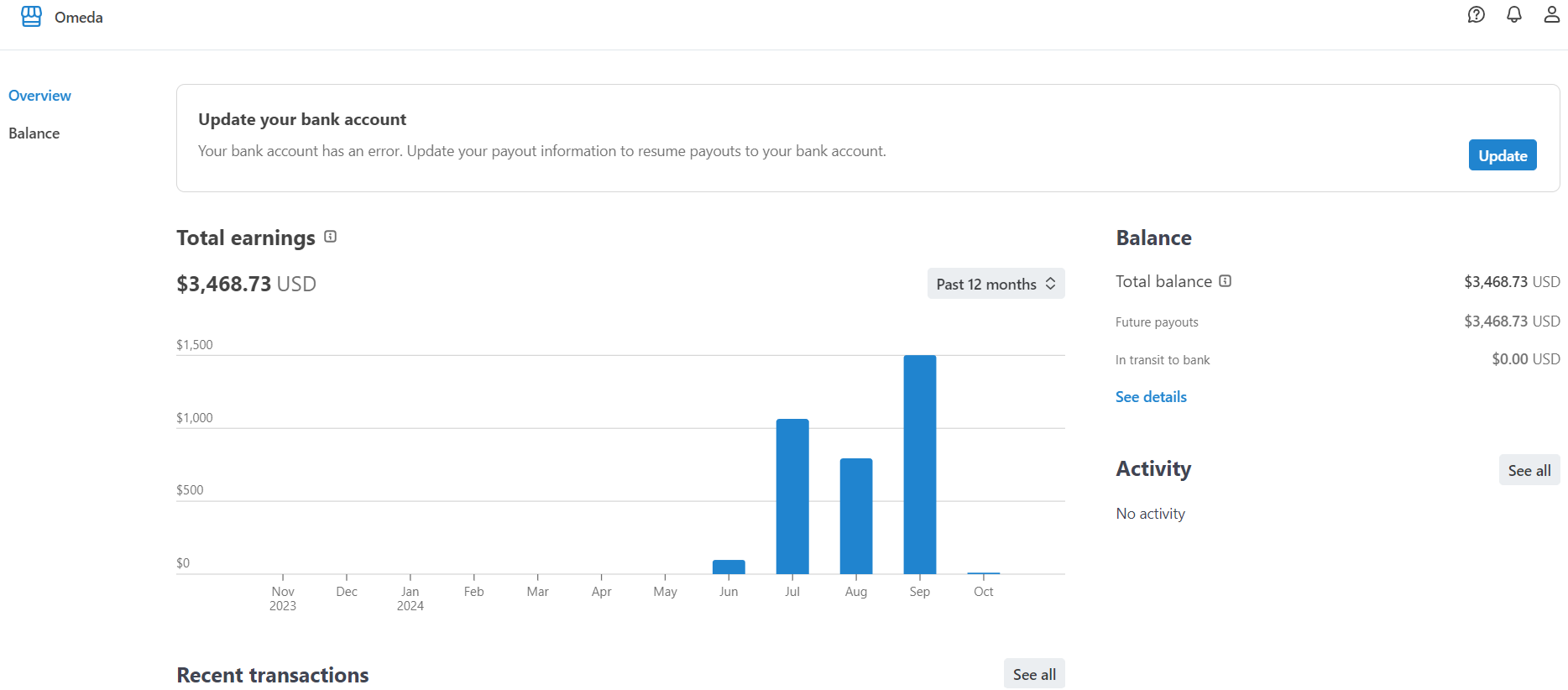
Task: Click See all next to Activity
Action: tap(1529, 470)
